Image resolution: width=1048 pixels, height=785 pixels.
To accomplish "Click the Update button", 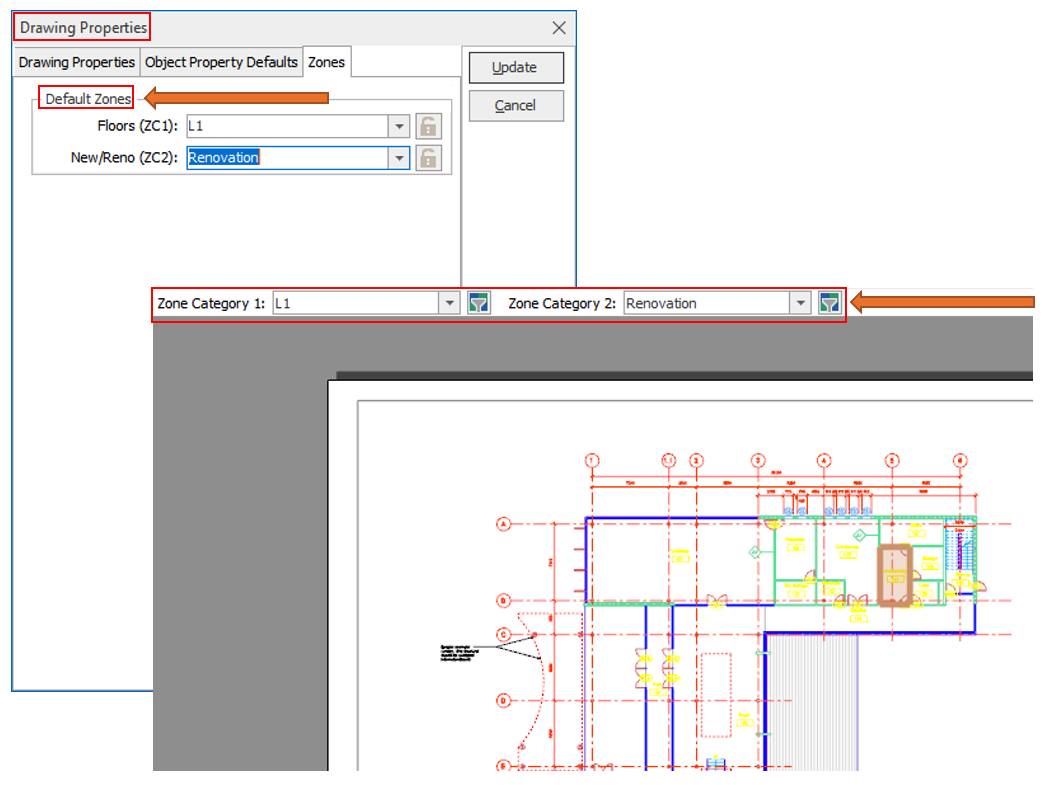I will pyautogui.click(x=516, y=67).
